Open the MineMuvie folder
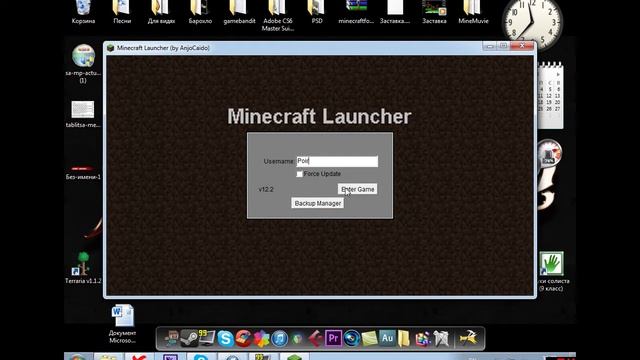The image size is (640, 360). coord(473,12)
